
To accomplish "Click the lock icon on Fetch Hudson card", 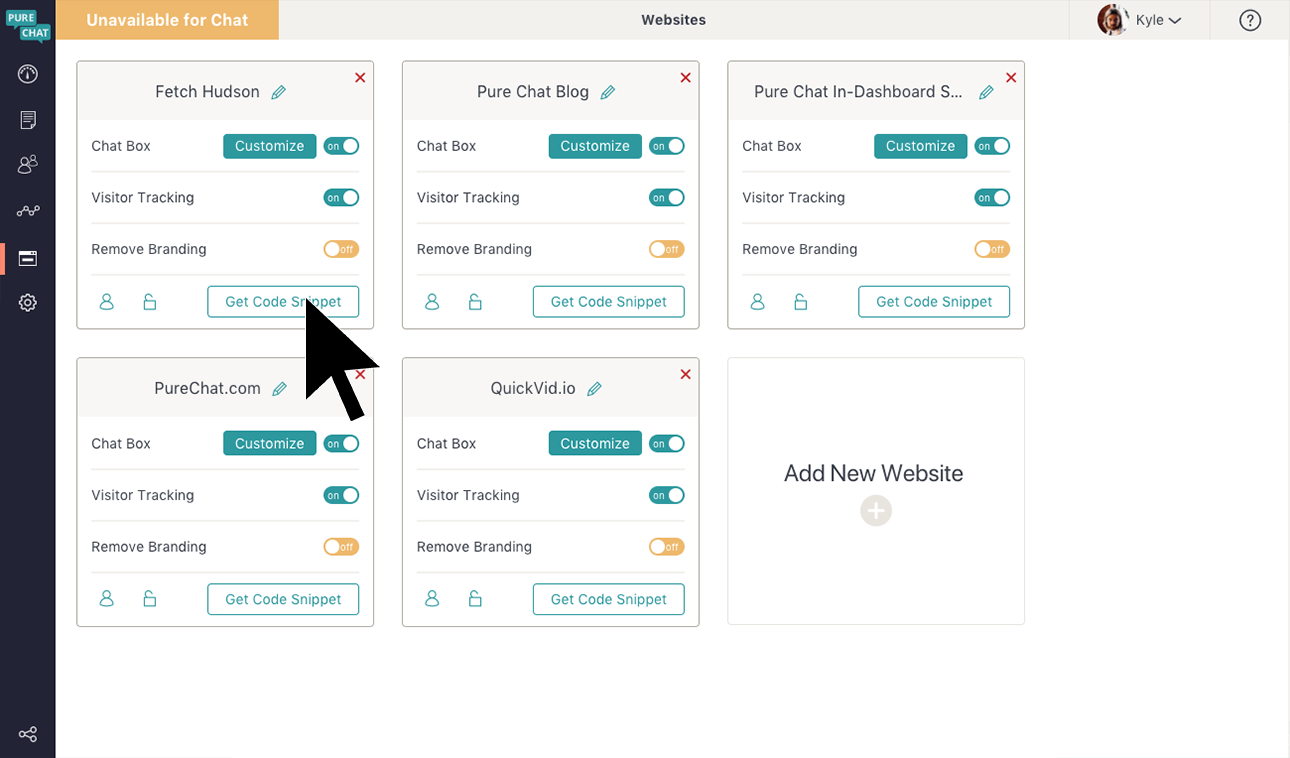I will pos(150,301).
